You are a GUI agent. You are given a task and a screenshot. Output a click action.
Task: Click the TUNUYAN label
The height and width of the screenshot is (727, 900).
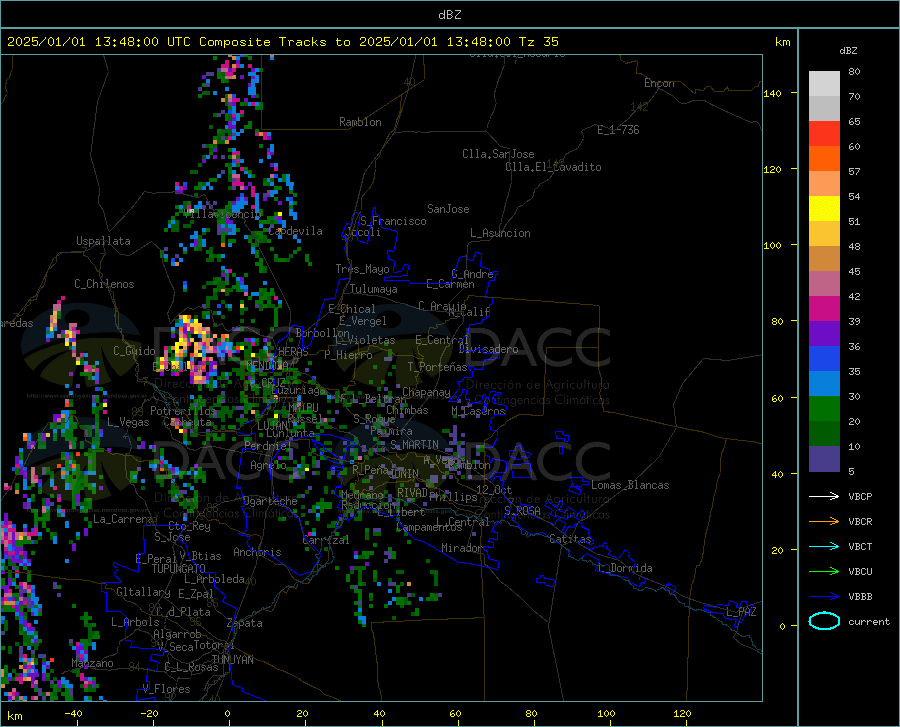[x=232, y=660]
